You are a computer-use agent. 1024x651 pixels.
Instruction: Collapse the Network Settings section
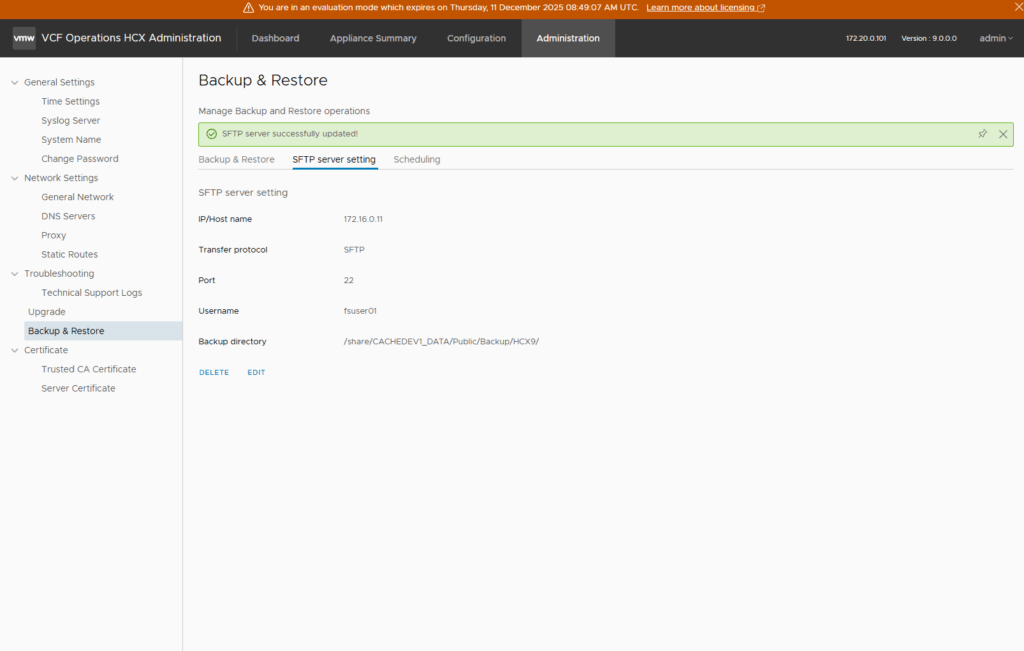click(x=14, y=178)
